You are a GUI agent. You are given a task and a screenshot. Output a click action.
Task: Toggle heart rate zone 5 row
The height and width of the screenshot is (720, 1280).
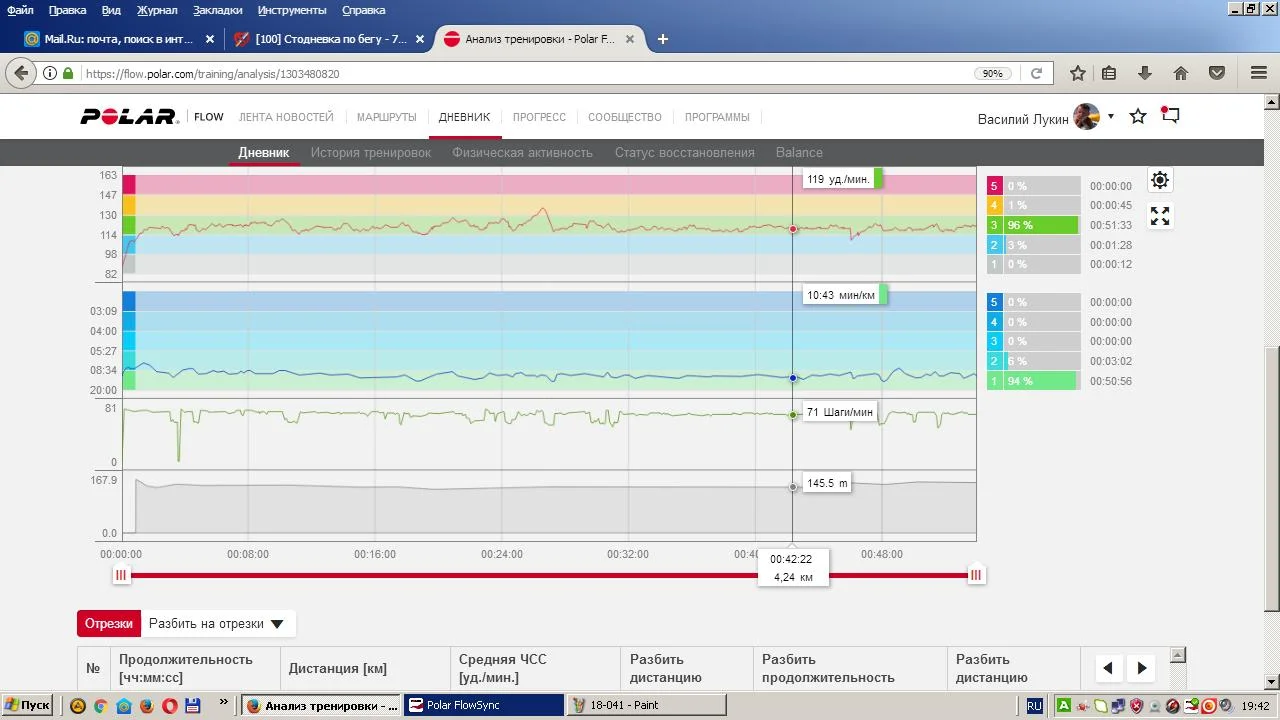tap(1033, 186)
